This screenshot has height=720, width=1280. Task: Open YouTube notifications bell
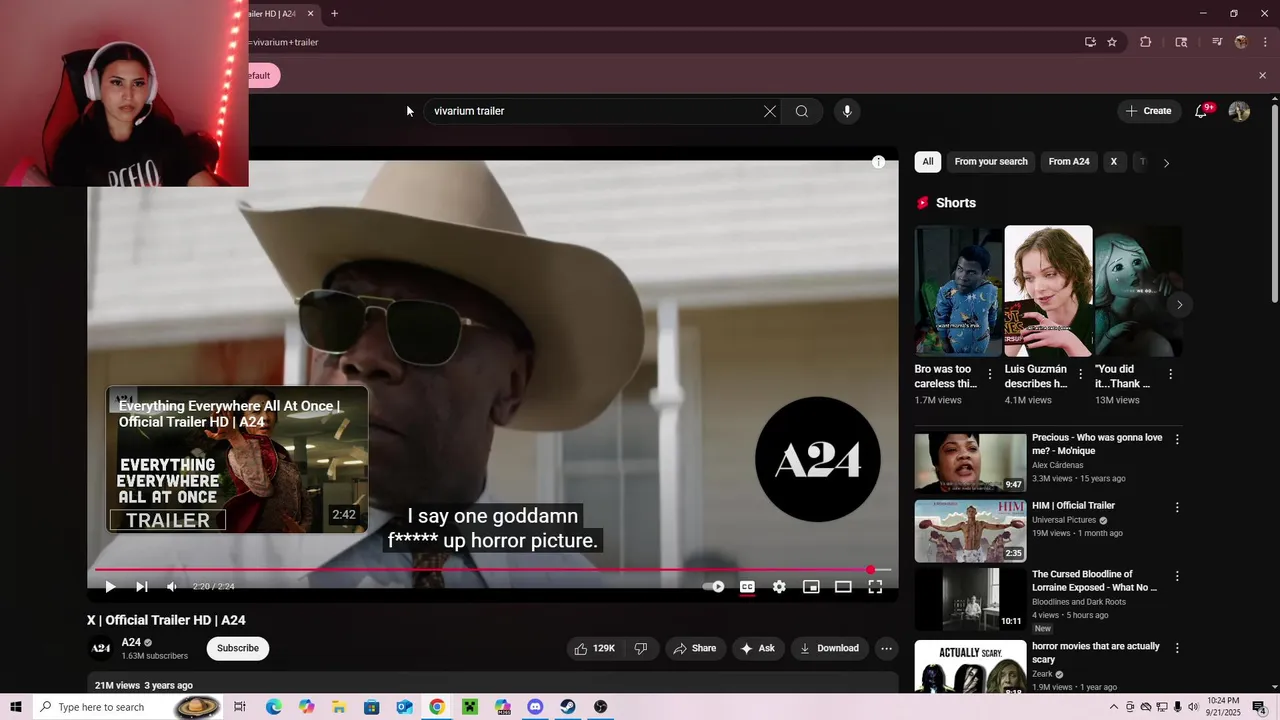click(x=1201, y=111)
